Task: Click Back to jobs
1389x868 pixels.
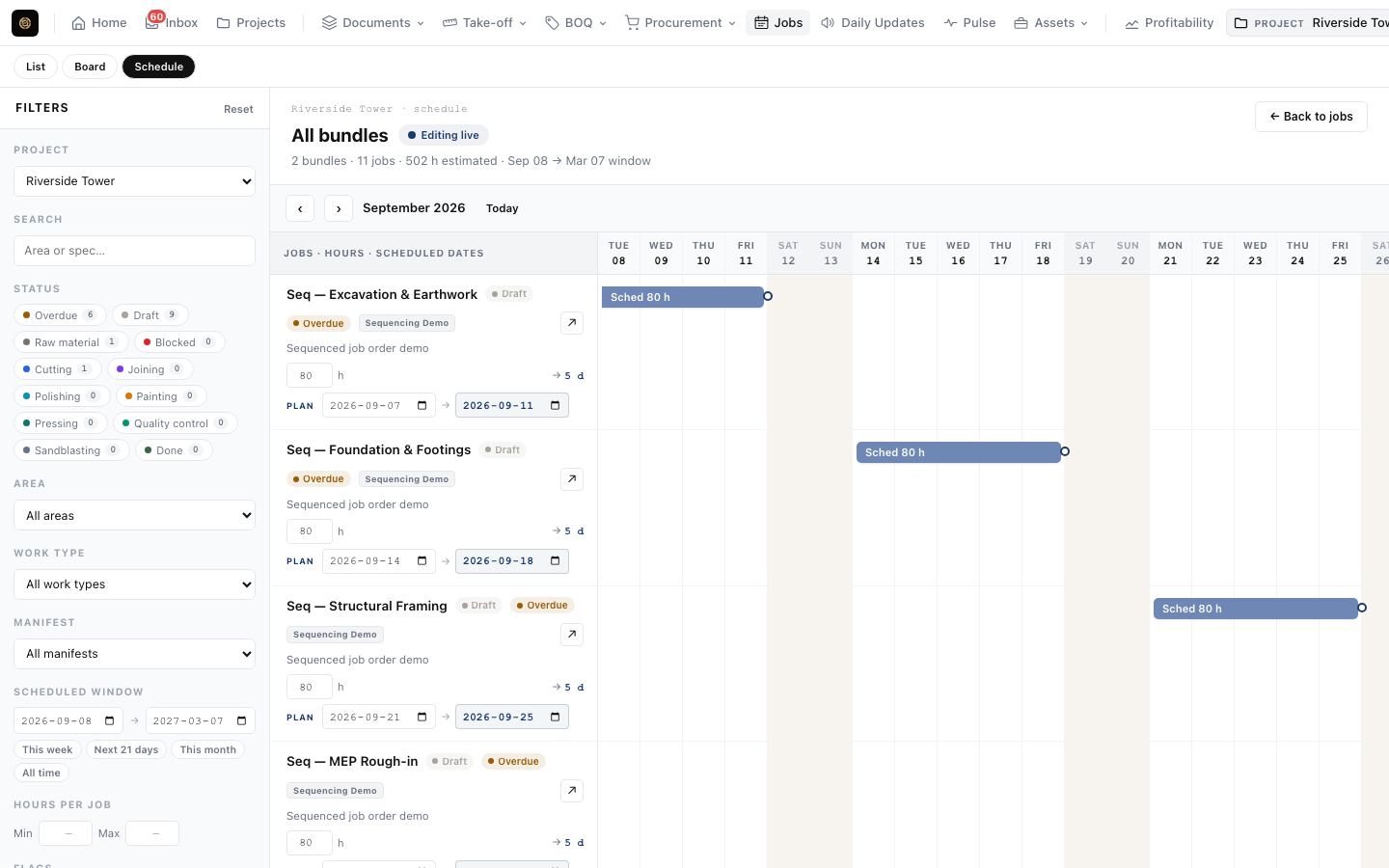Action: tap(1311, 117)
